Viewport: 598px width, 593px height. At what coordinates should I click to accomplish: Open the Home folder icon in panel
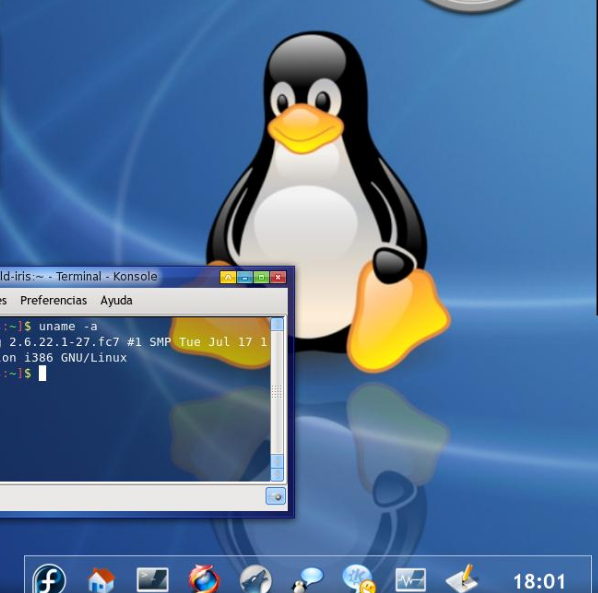click(x=101, y=580)
